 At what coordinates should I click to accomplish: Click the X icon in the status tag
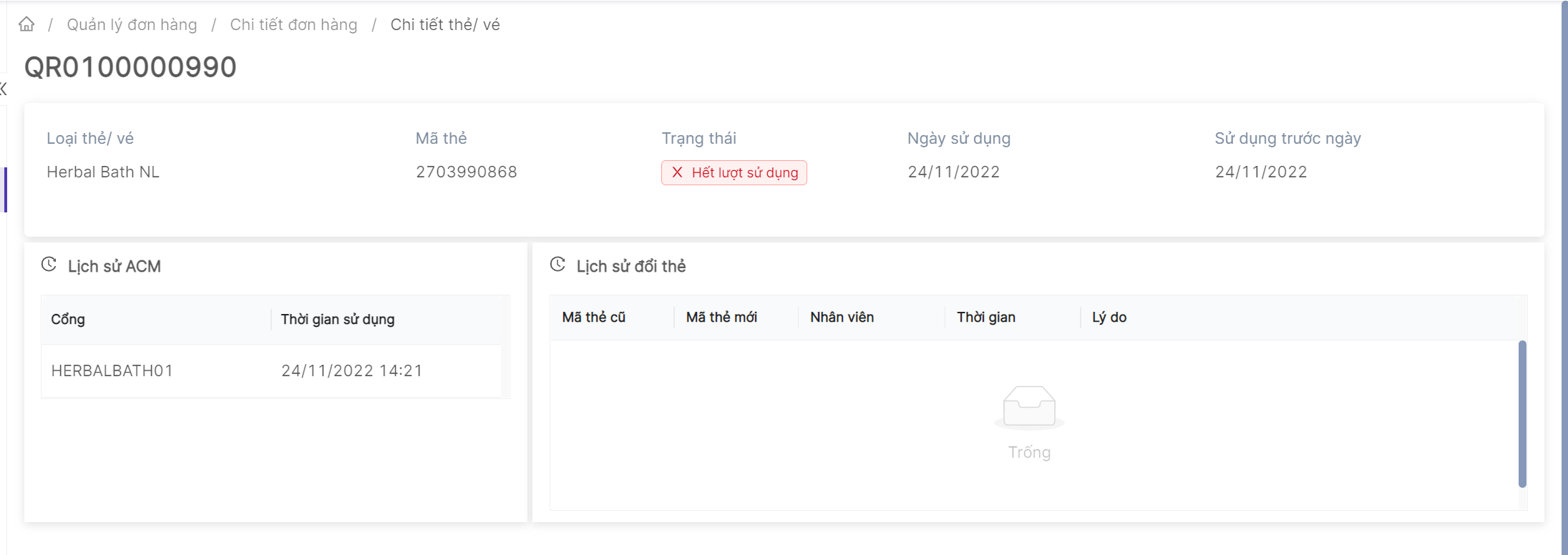click(677, 172)
